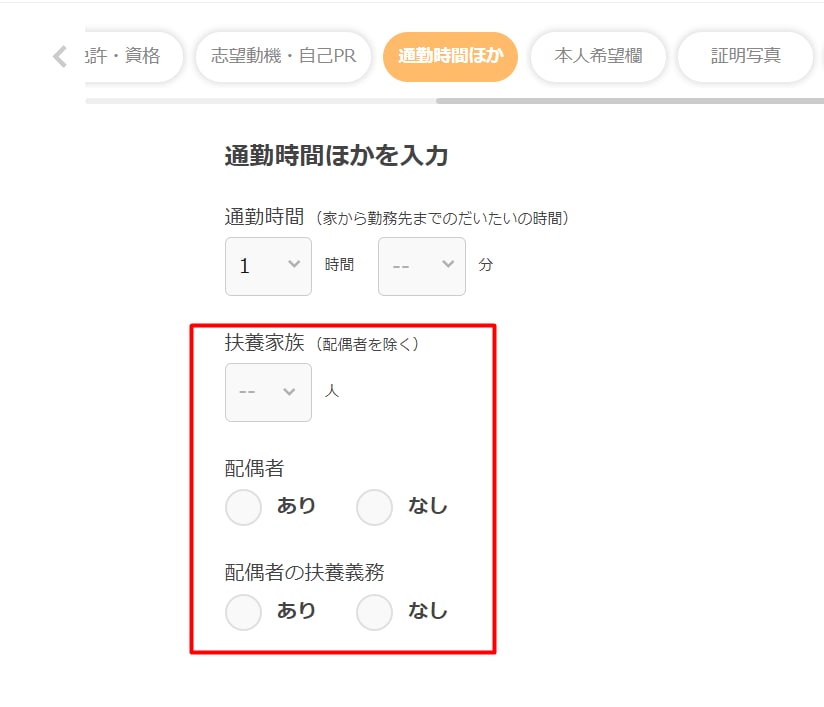The image size is (824, 707).
Task: Click the なし text label under 配偶者の扶養義務
Action: (428, 611)
